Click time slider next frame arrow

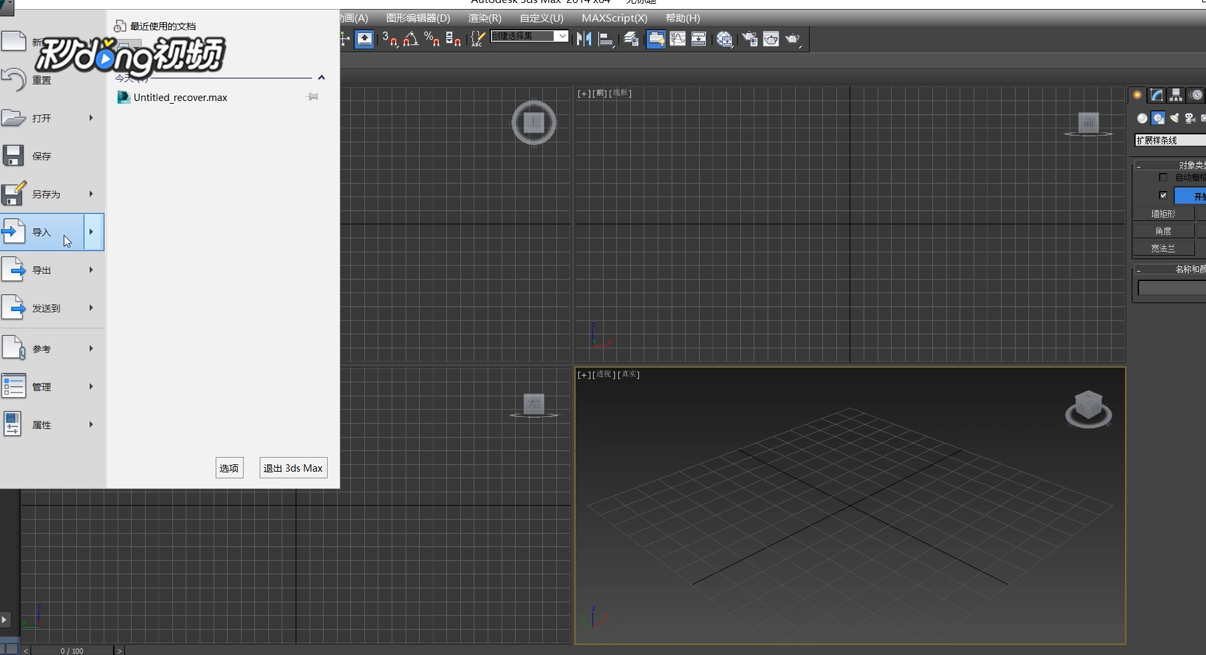119,650
